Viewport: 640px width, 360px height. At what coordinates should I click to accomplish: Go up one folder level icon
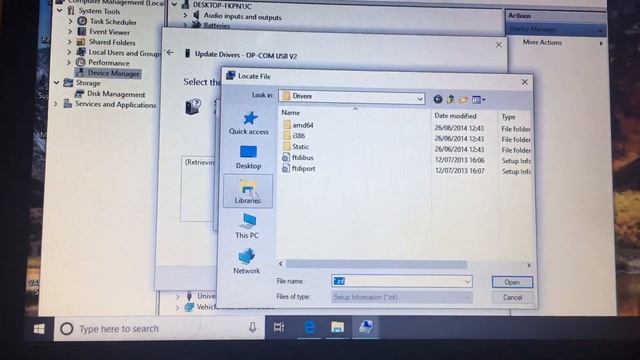tap(451, 99)
